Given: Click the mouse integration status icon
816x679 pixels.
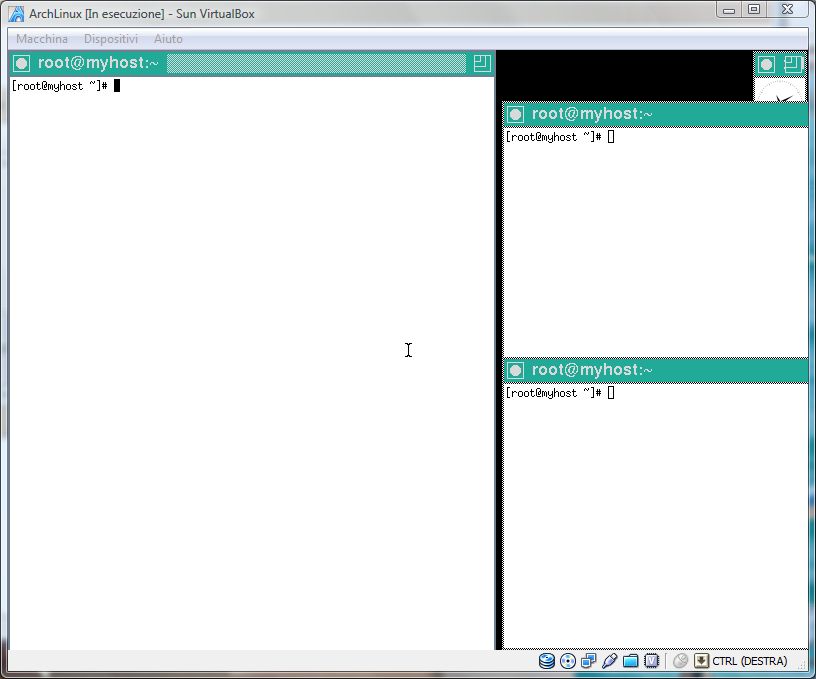Looking at the screenshot, I should [x=680, y=661].
